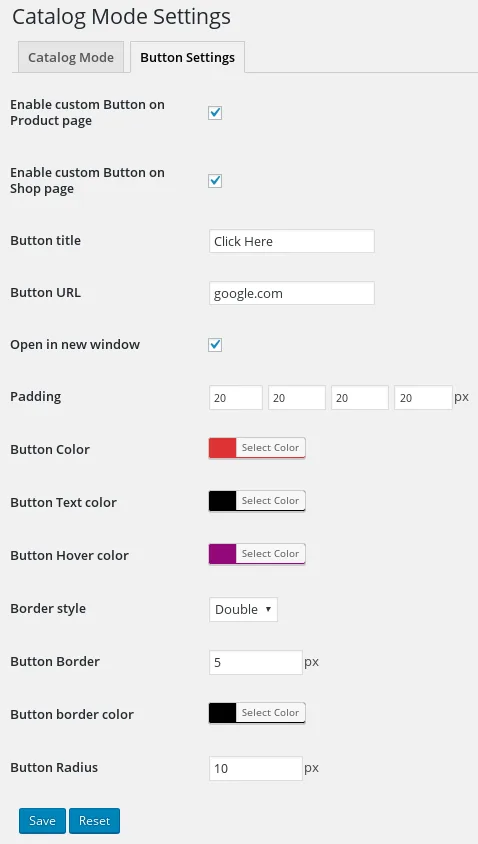Click Select Color next to Button Color
Screen dimensions: 478x844
[x=270, y=448]
